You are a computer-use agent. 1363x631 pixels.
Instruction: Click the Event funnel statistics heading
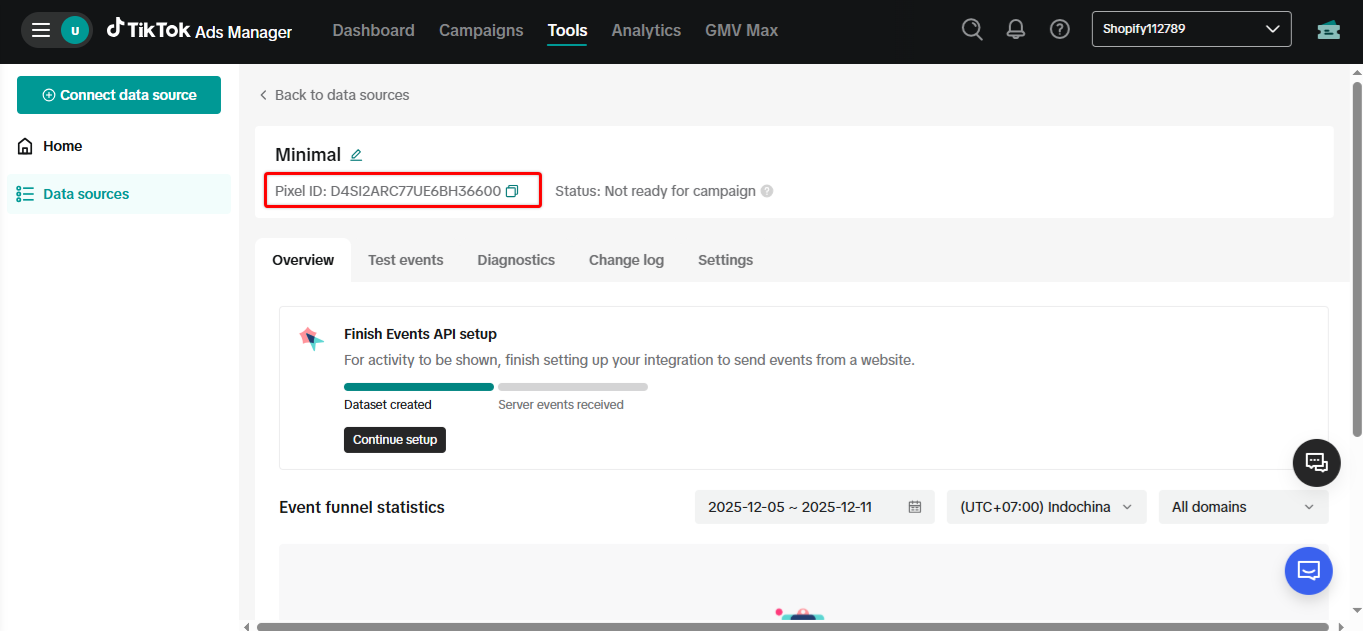click(x=362, y=507)
